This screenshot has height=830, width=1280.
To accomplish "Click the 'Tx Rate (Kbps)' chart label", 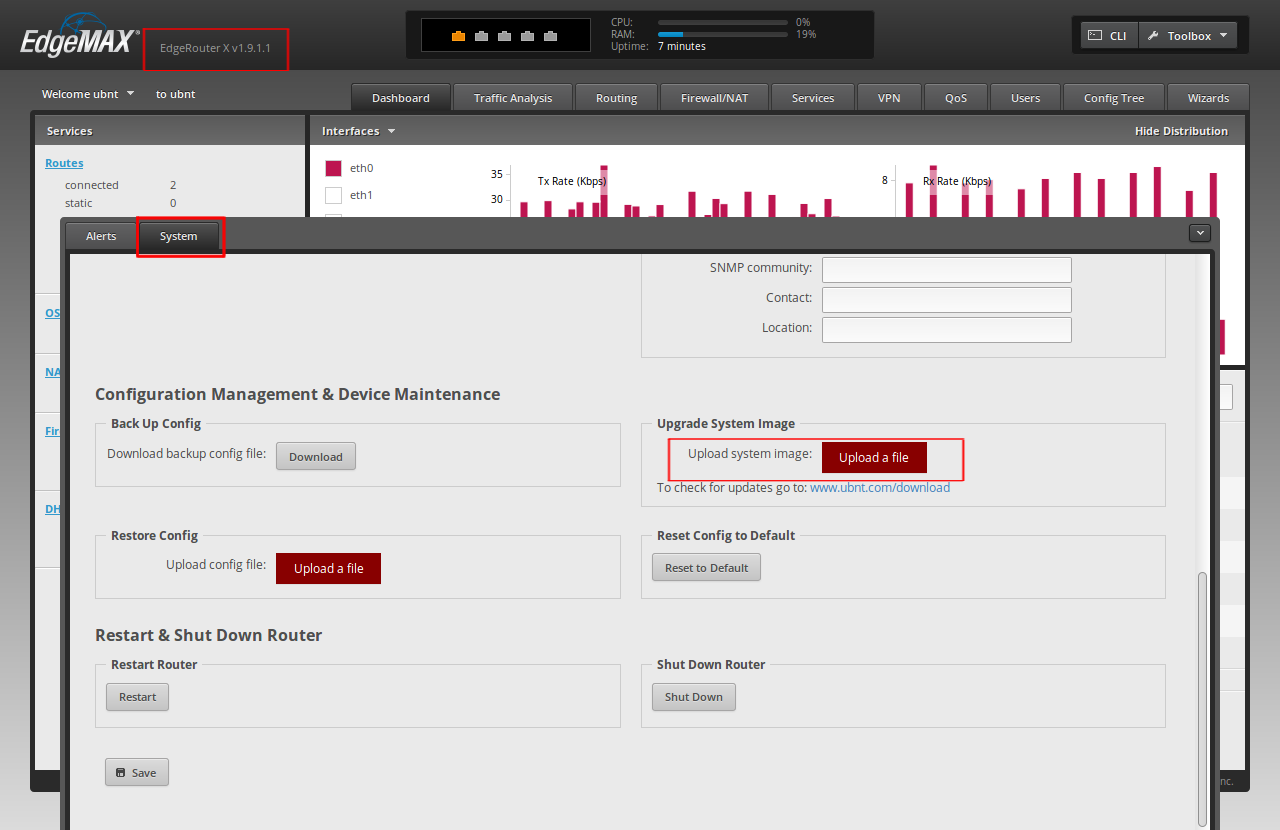I will (572, 181).
